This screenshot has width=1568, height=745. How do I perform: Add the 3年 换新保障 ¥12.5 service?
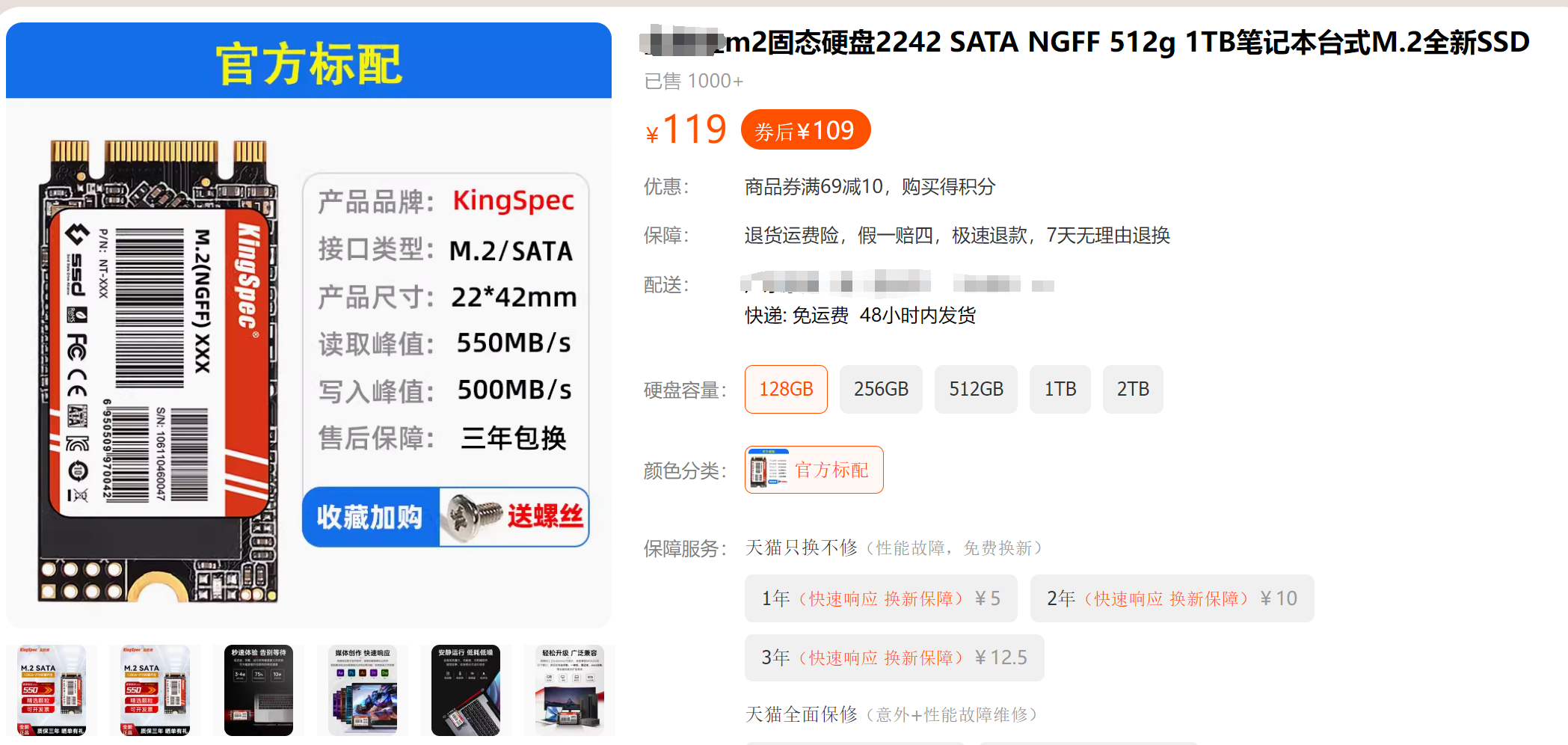[894, 657]
